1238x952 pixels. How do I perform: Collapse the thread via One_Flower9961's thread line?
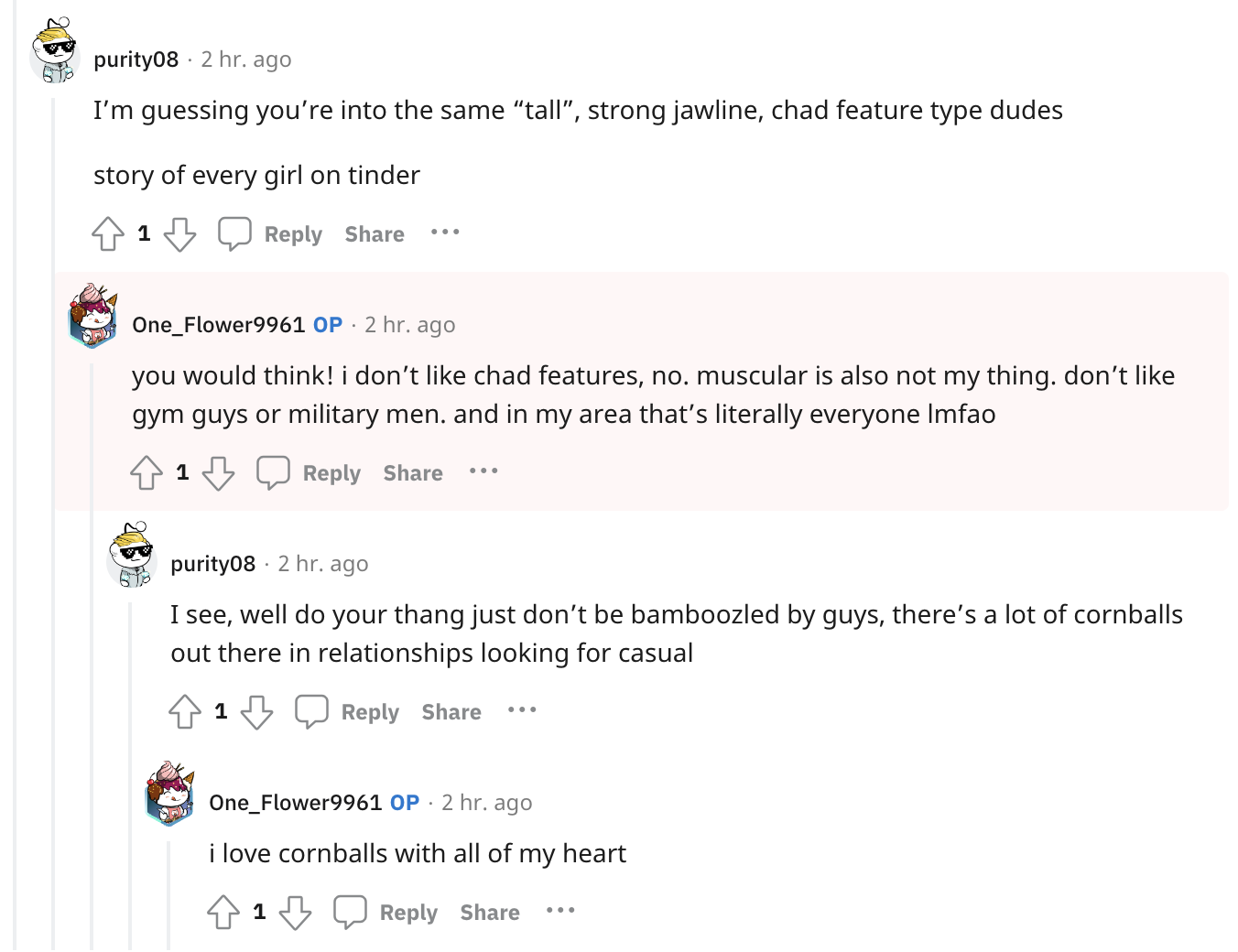pos(92,655)
